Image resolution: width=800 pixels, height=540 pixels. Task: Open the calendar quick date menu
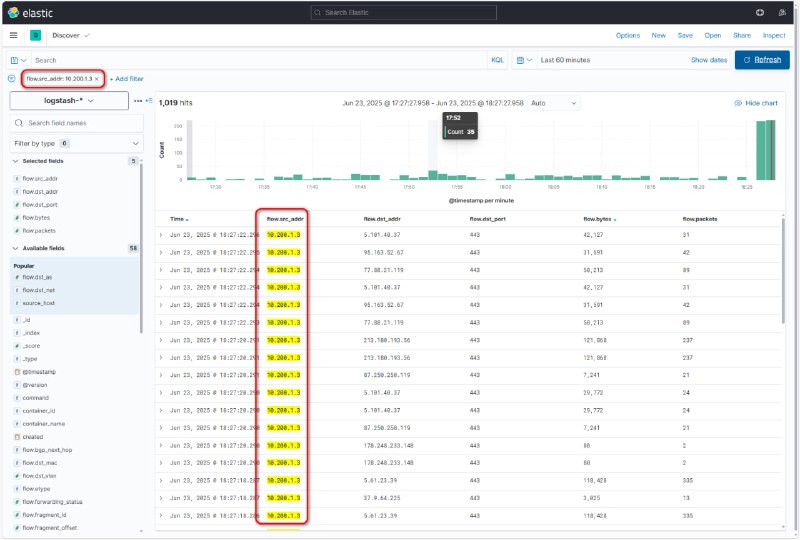524,60
